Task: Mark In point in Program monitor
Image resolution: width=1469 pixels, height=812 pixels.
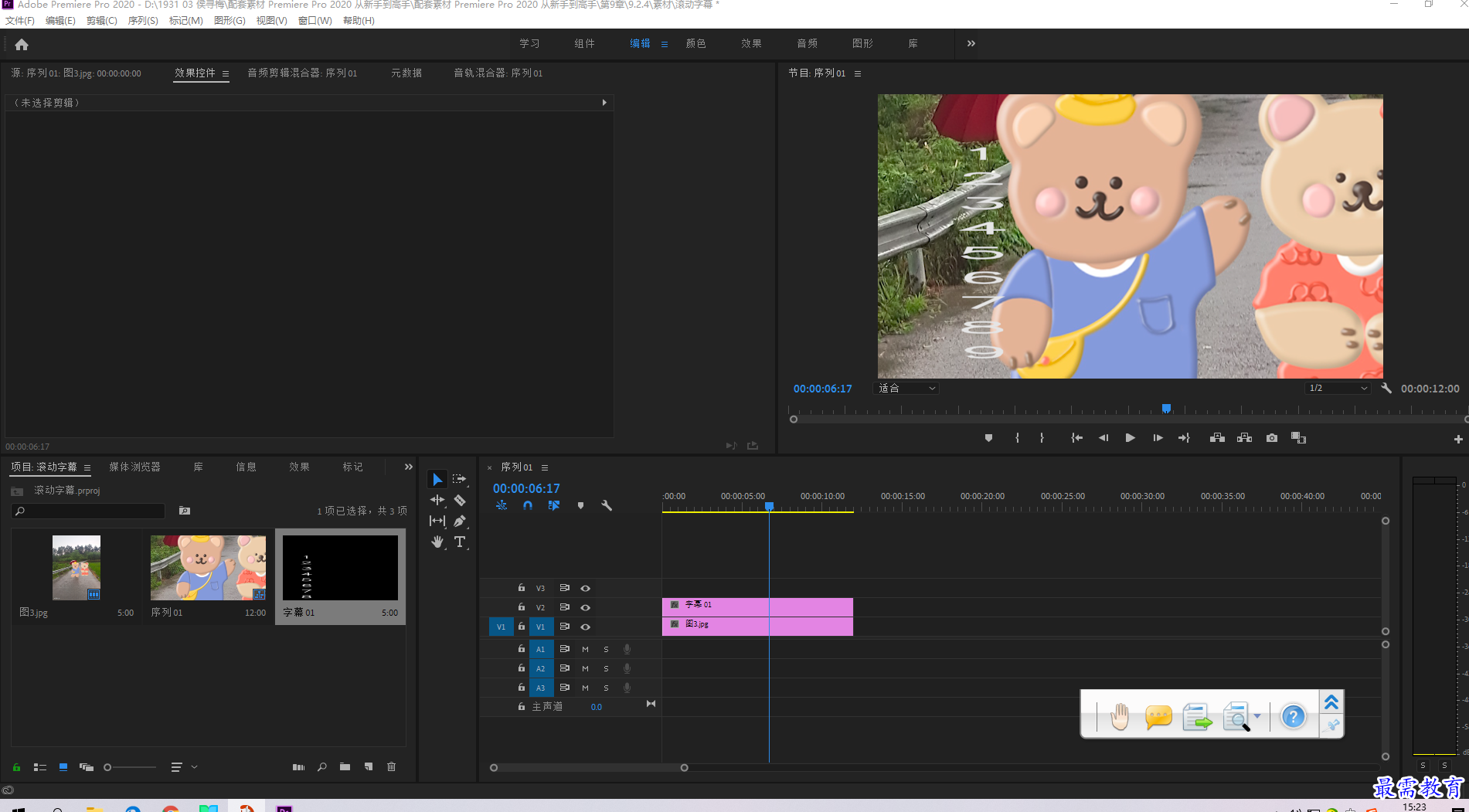Action: 1017,438
